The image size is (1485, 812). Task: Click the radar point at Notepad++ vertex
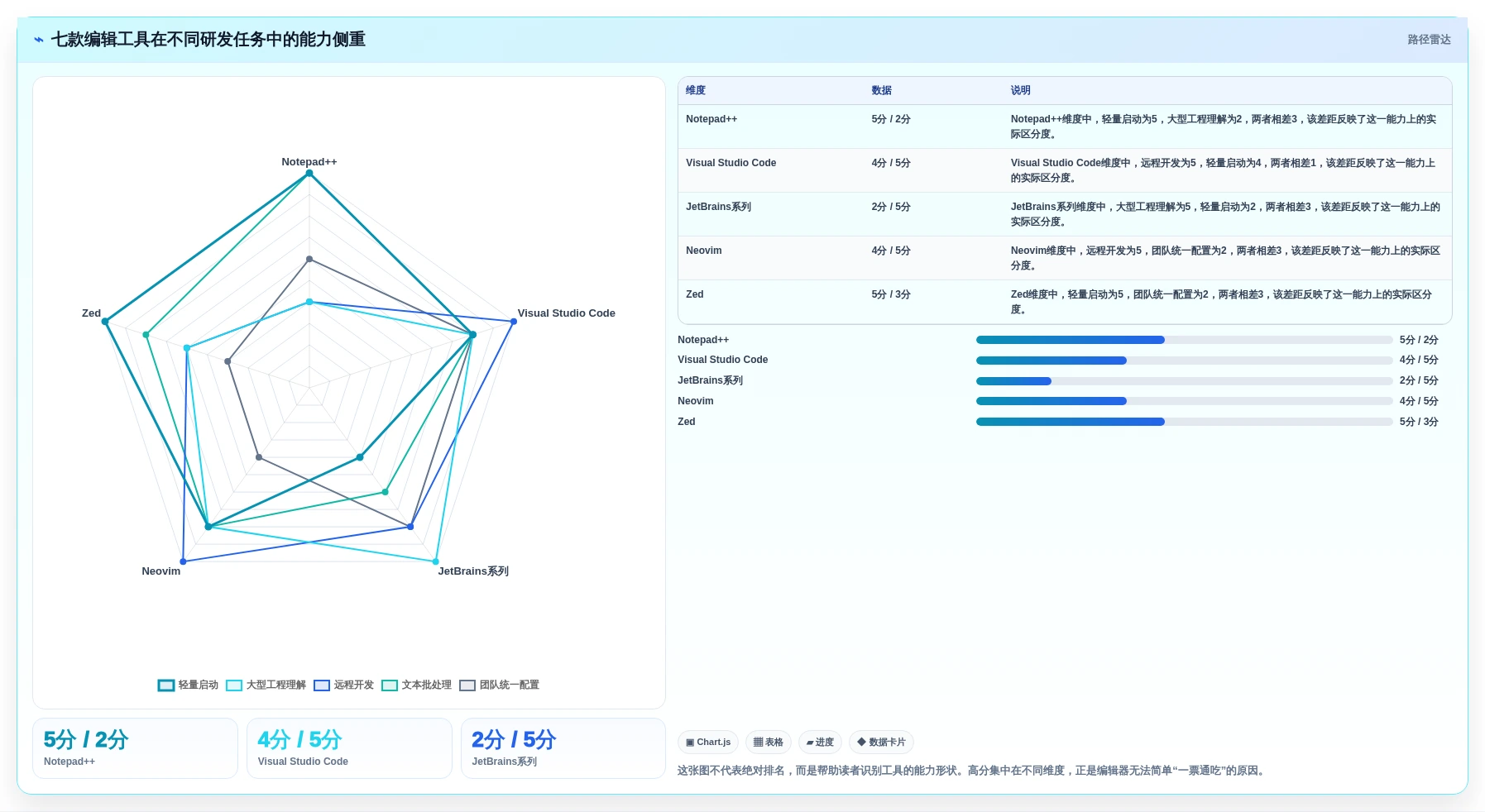pyautogui.click(x=309, y=173)
